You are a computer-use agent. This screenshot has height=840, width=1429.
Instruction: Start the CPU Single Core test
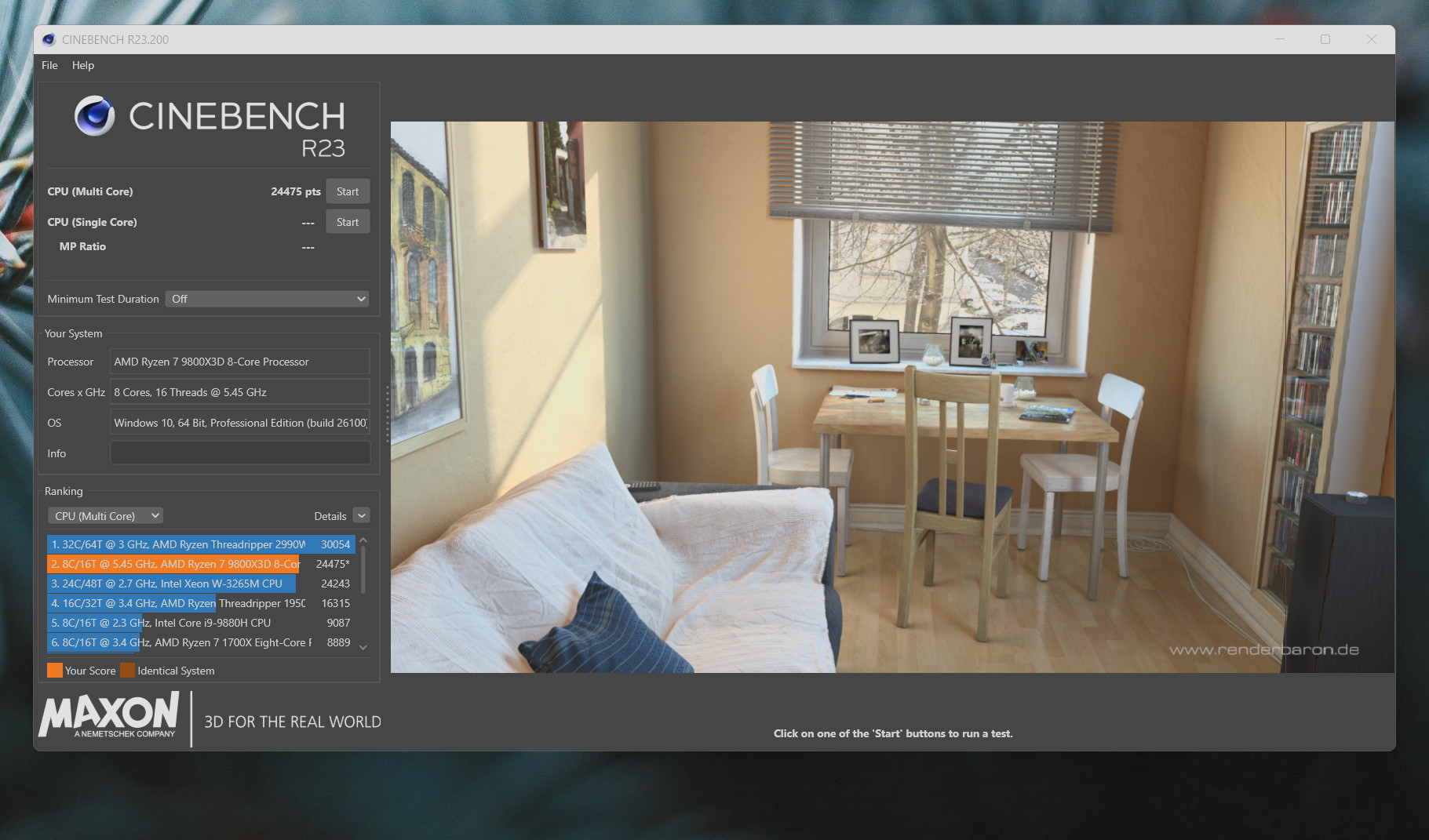pyautogui.click(x=348, y=222)
